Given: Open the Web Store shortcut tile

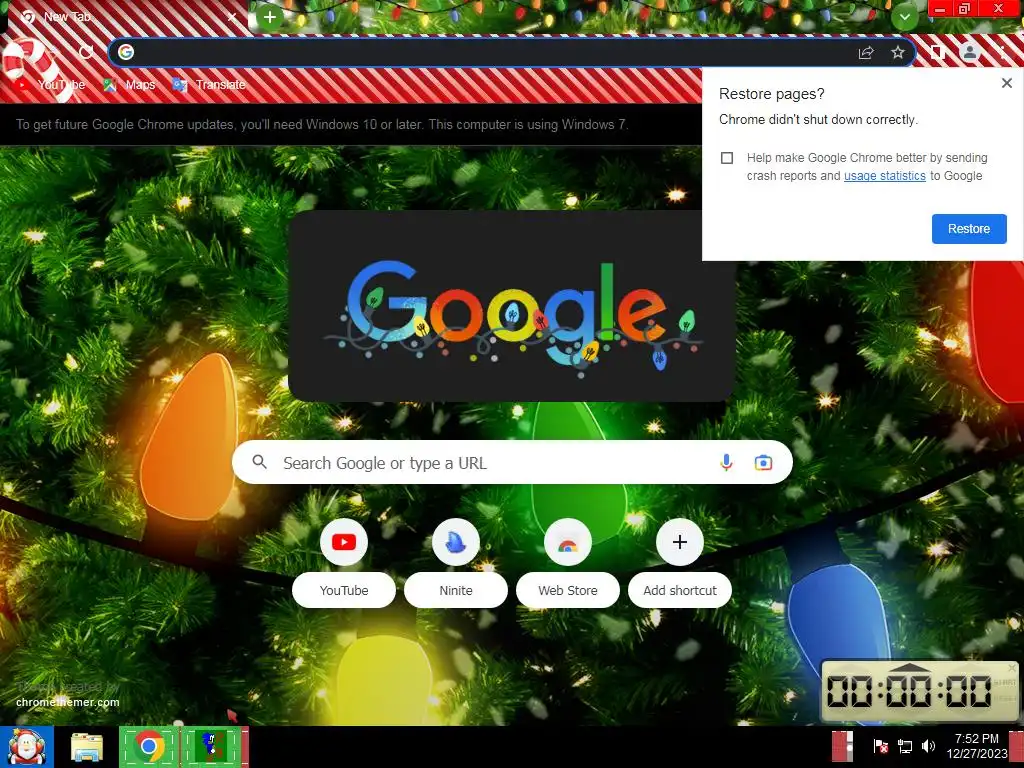Looking at the screenshot, I should [x=568, y=542].
